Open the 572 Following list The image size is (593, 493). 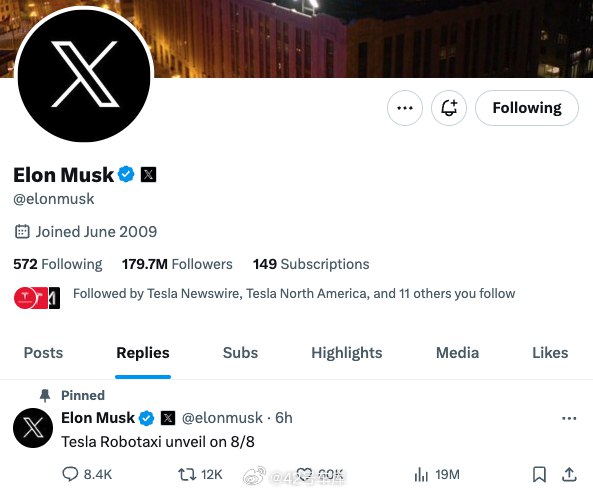(x=58, y=264)
